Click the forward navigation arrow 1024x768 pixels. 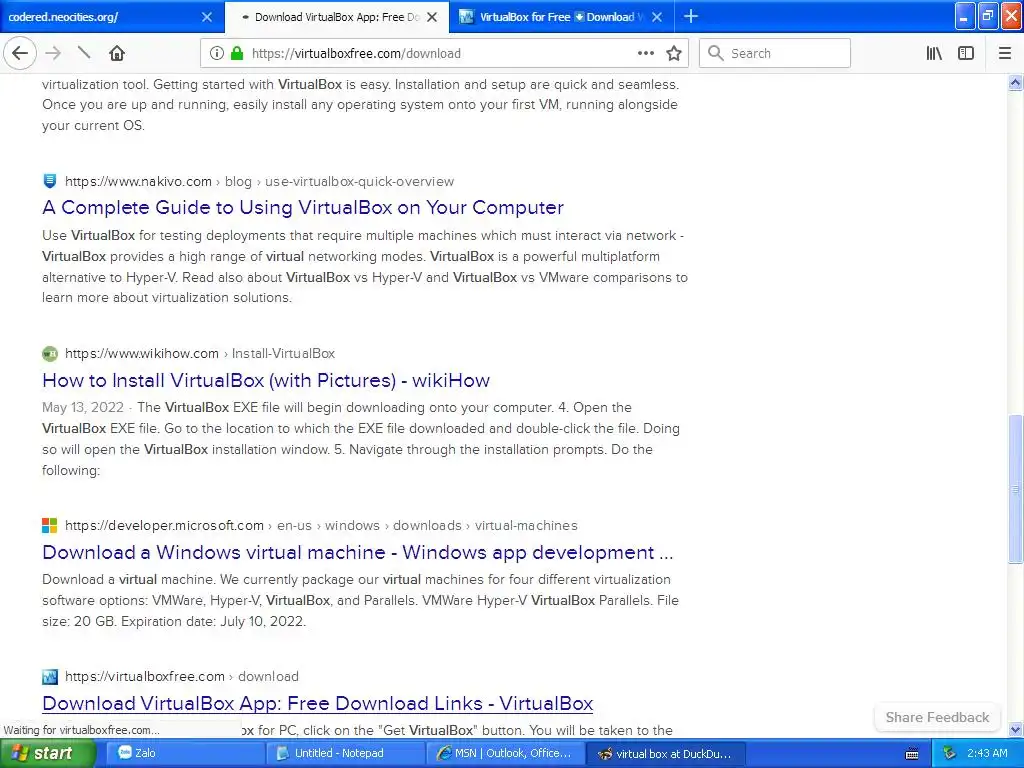coord(53,53)
